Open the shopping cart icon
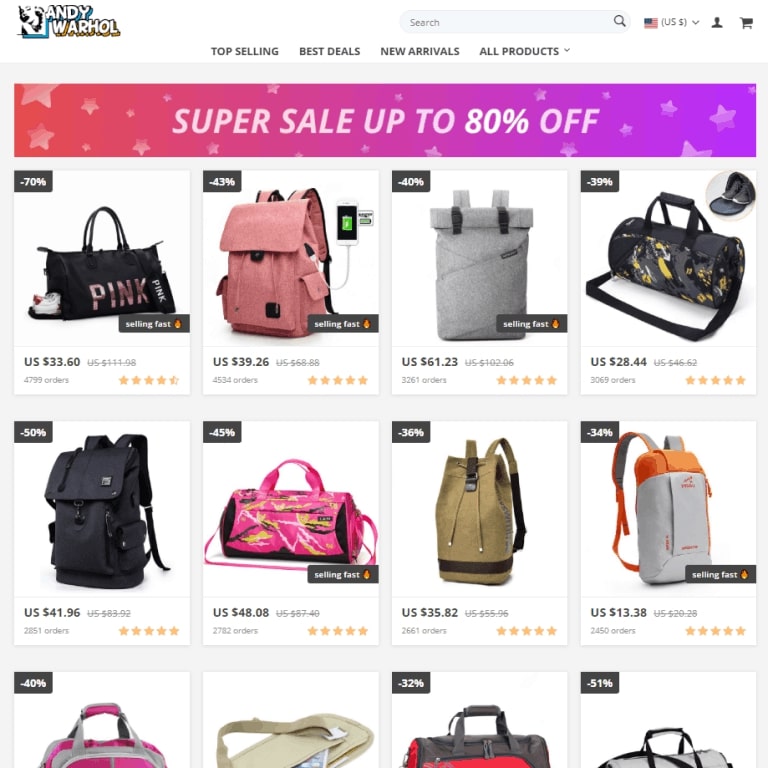 coord(746,23)
